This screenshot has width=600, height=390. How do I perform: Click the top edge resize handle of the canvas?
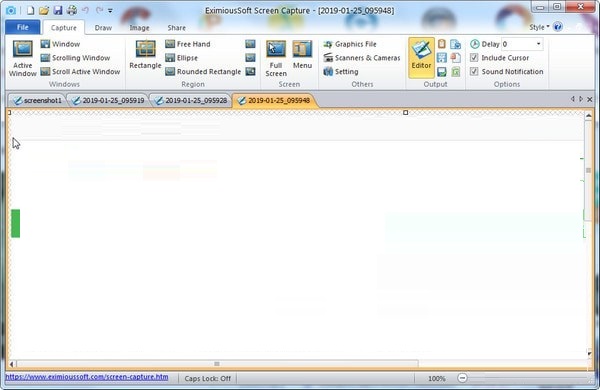tap(406, 113)
